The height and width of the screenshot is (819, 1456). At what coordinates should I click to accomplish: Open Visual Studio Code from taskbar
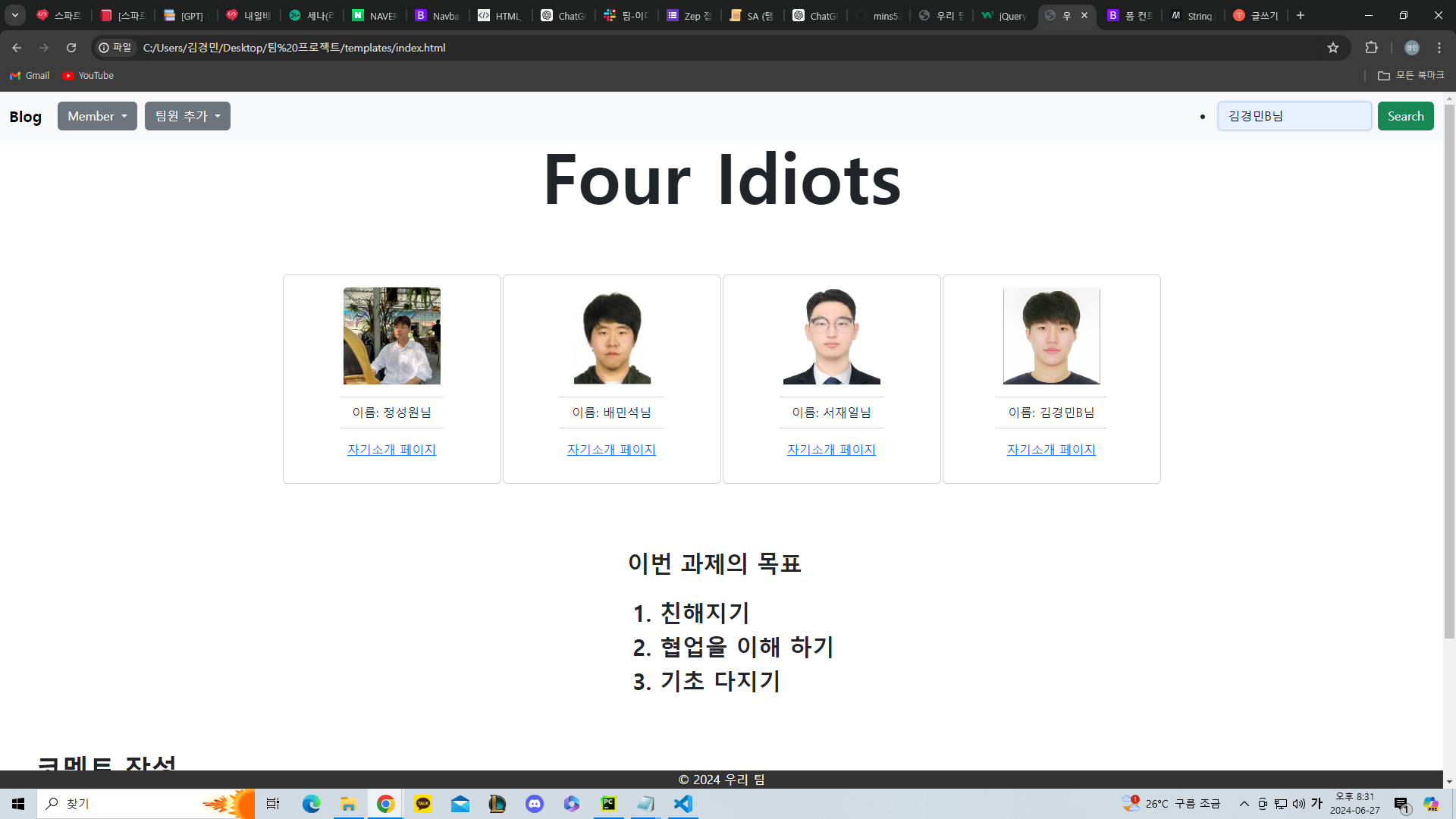(682, 804)
